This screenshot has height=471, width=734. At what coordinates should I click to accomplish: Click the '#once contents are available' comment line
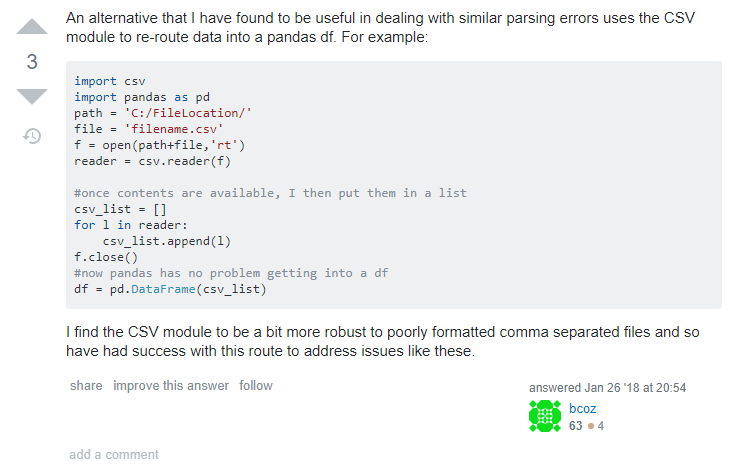point(270,193)
